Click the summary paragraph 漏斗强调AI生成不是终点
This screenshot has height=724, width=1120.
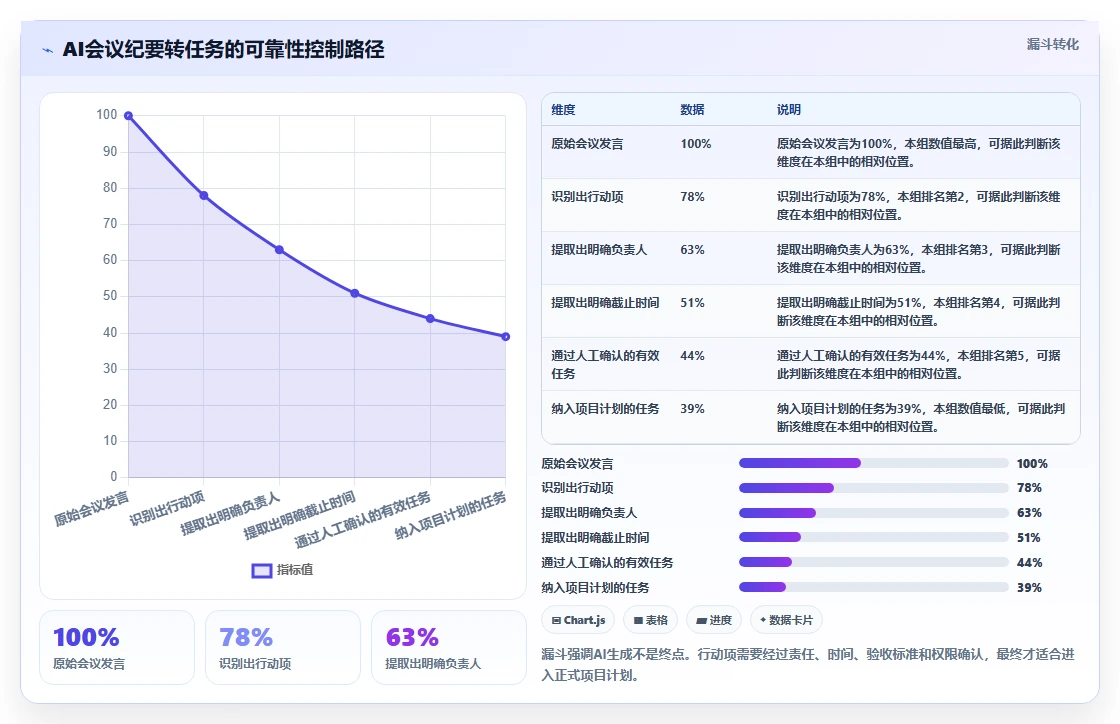click(808, 665)
